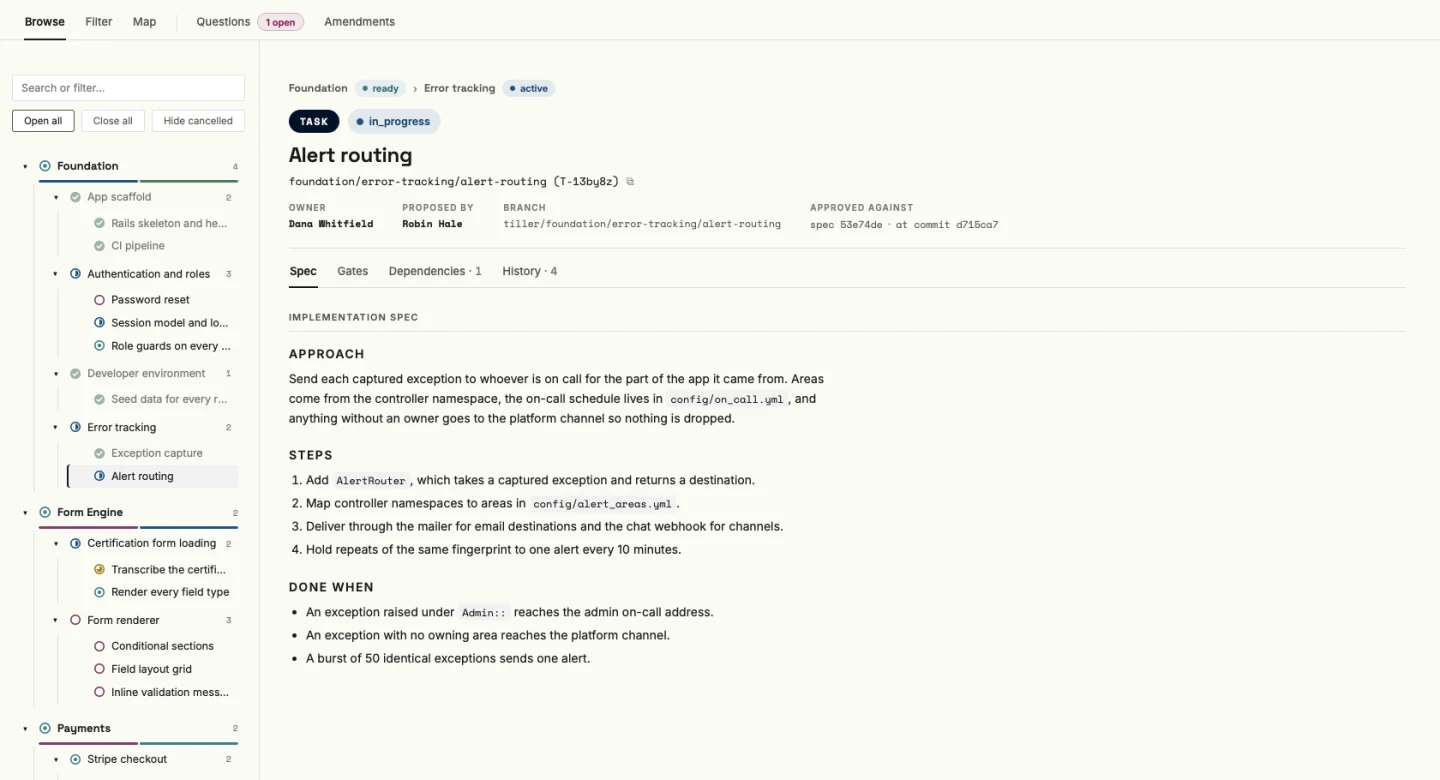Screen dimensions: 1440x780
Task: Open the Map tab
Action: (x=144, y=21)
